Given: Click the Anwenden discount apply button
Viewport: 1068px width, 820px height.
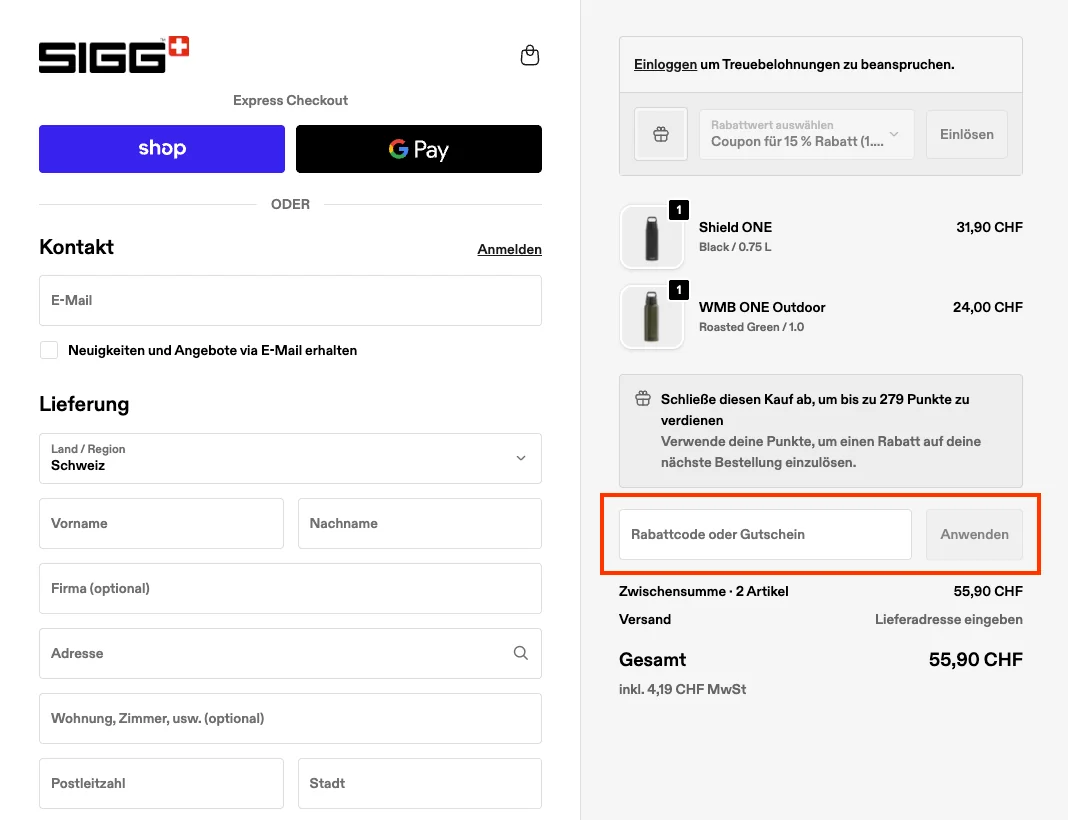Looking at the screenshot, I should pos(973,534).
